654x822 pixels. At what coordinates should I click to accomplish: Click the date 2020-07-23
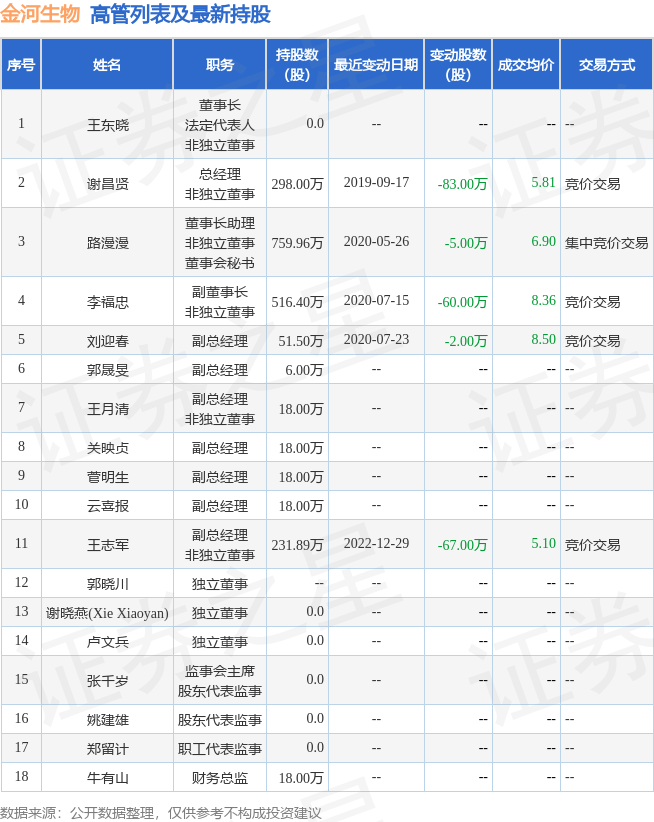(x=376, y=339)
